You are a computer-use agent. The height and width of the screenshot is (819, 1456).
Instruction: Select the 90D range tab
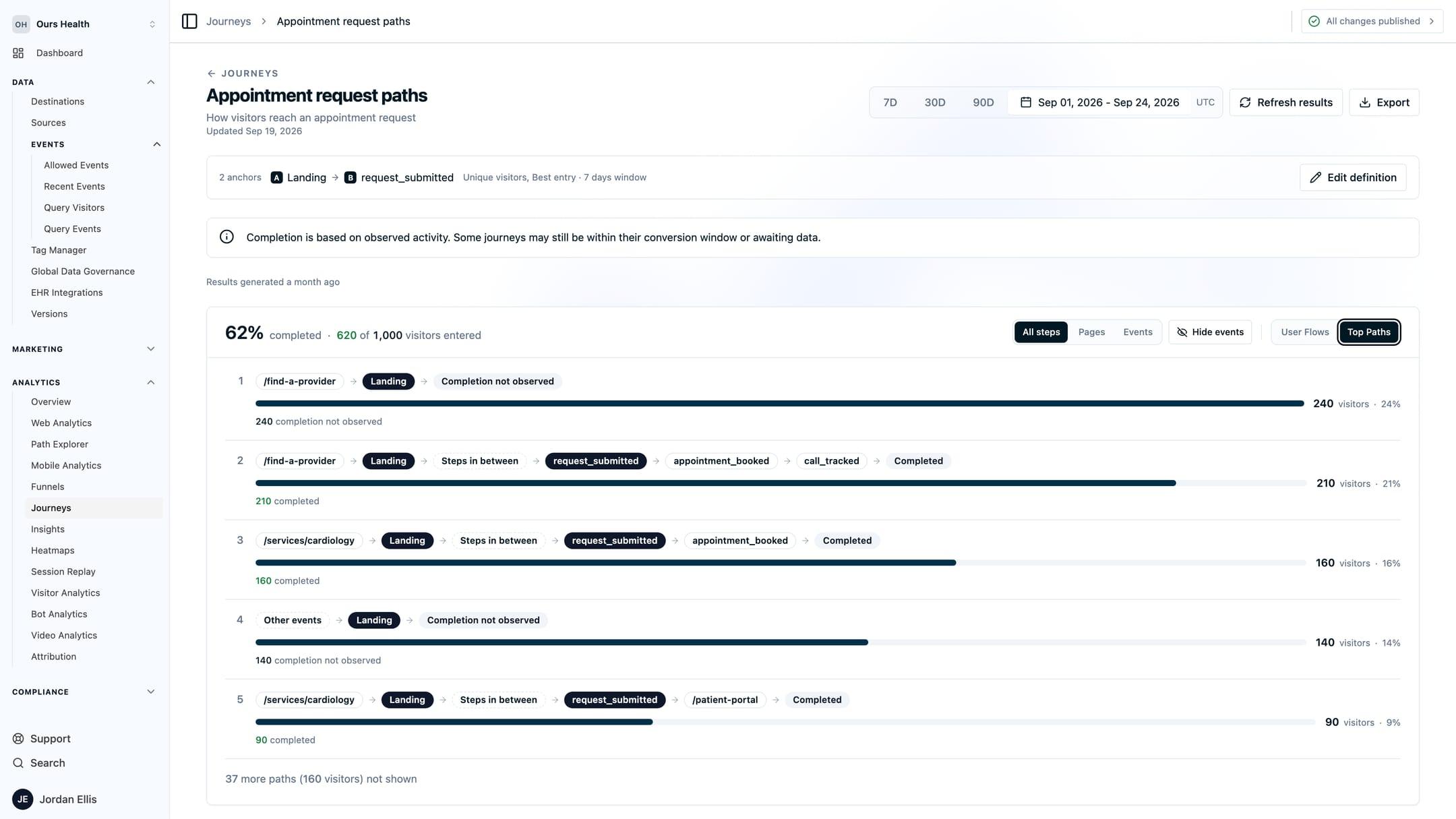point(983,102)
